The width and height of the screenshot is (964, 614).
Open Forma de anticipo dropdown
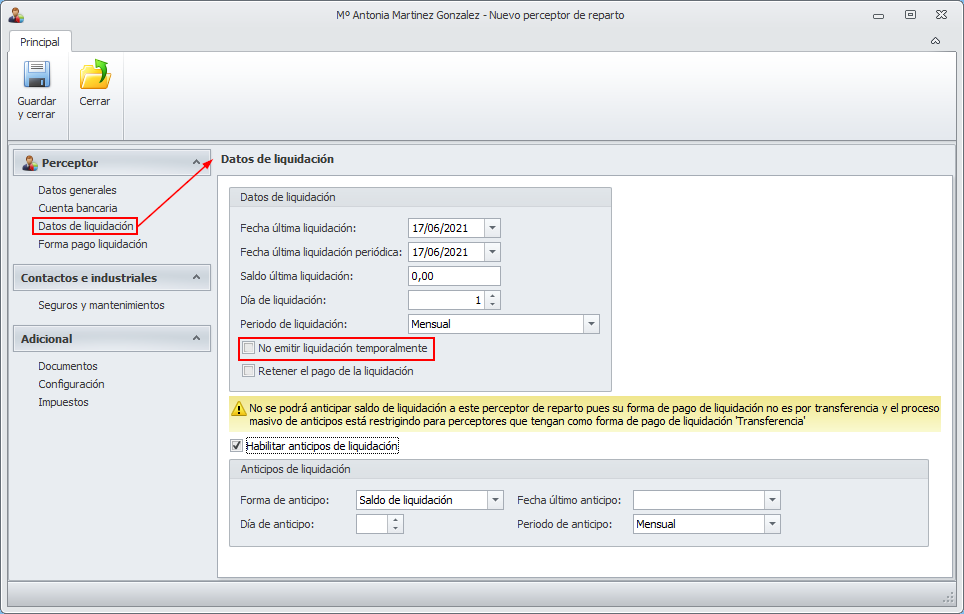(x=495, y=500)
